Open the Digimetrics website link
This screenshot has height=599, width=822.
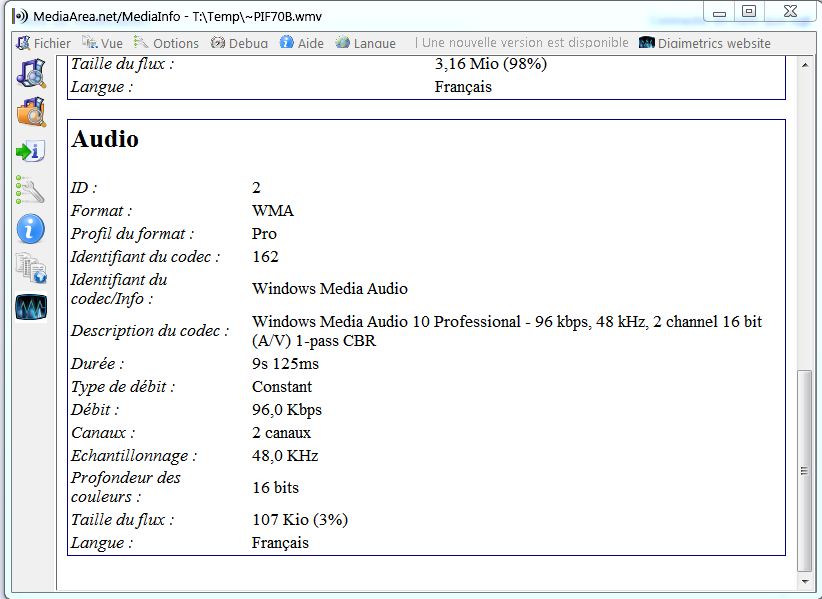coord(705,43)
